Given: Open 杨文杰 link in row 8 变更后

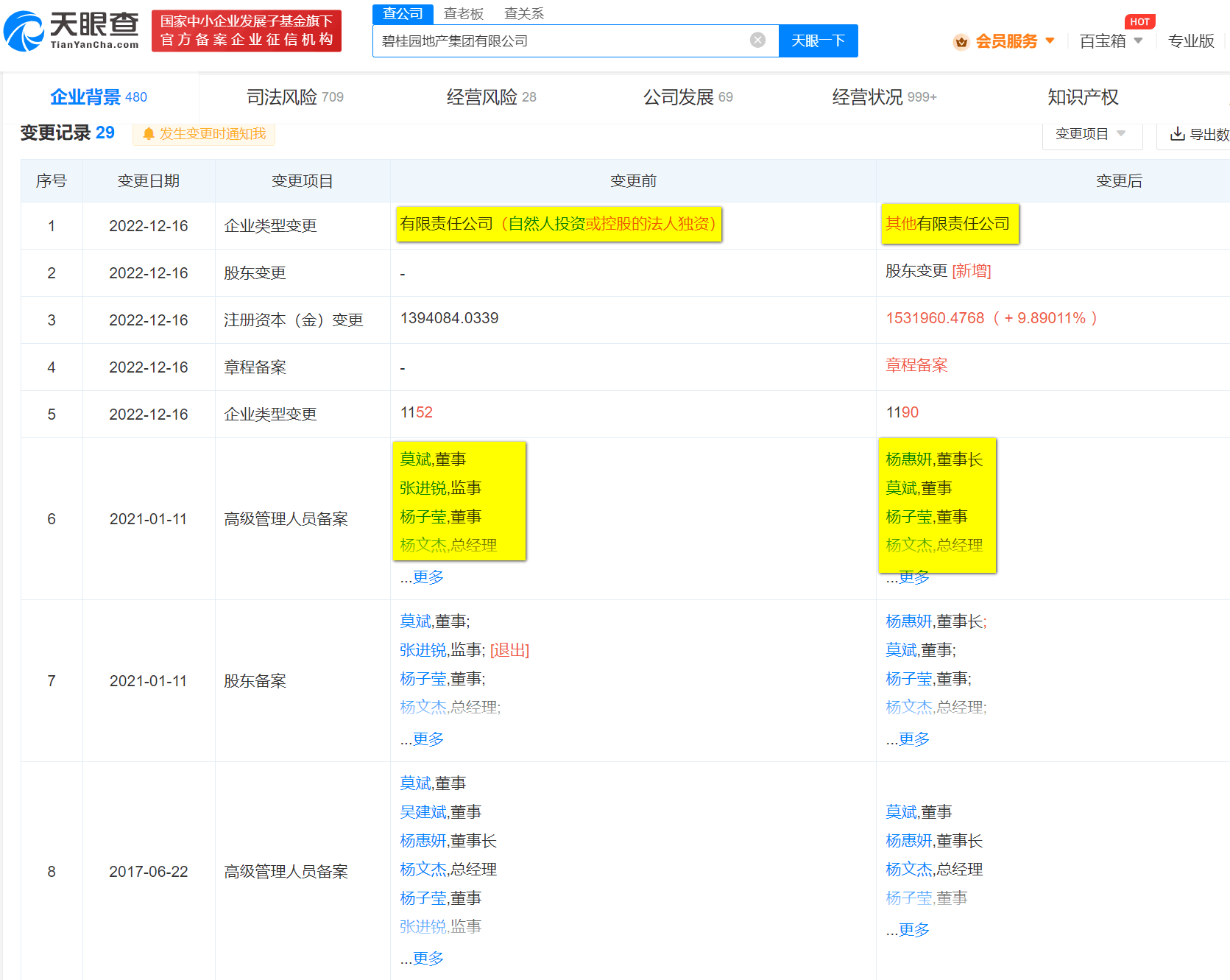Looking at the screenshot, I should (x=909, y=870).
